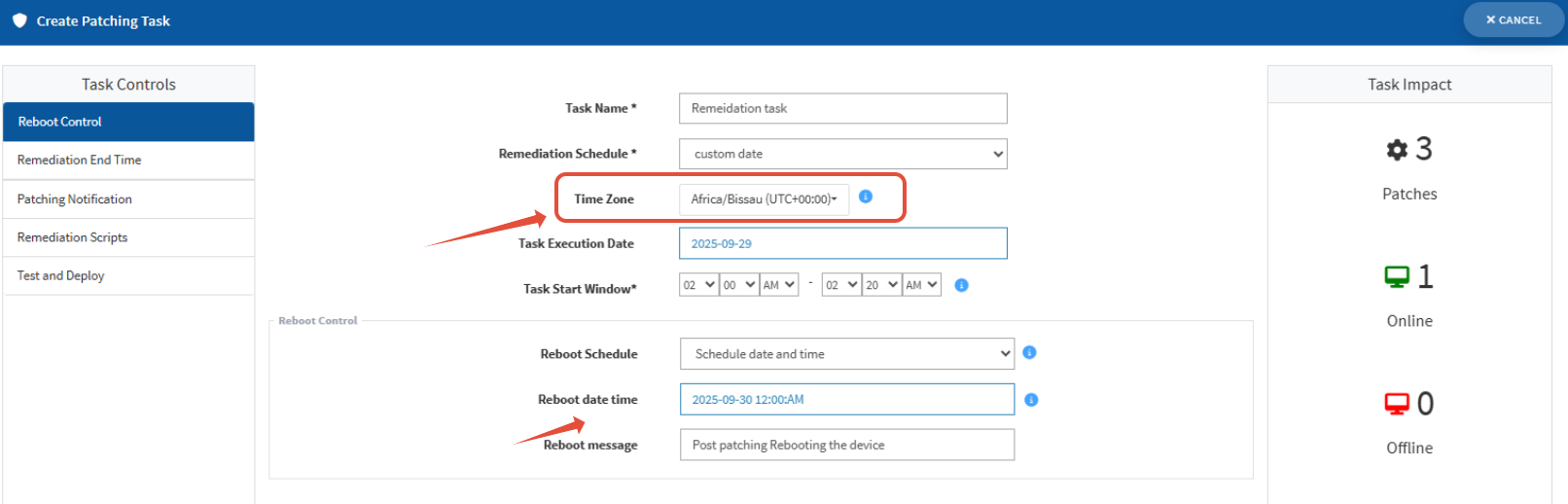Expand the Reboot Schedule dropdown
This screenshot has height=504, width=1568.
(x=846, y=354)
